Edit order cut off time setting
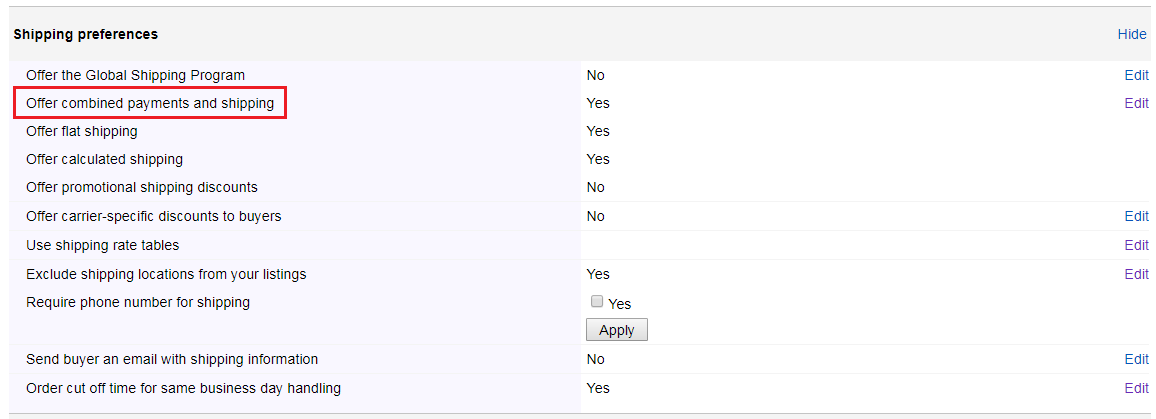 pyautogui.click(x=1136, y=388)
